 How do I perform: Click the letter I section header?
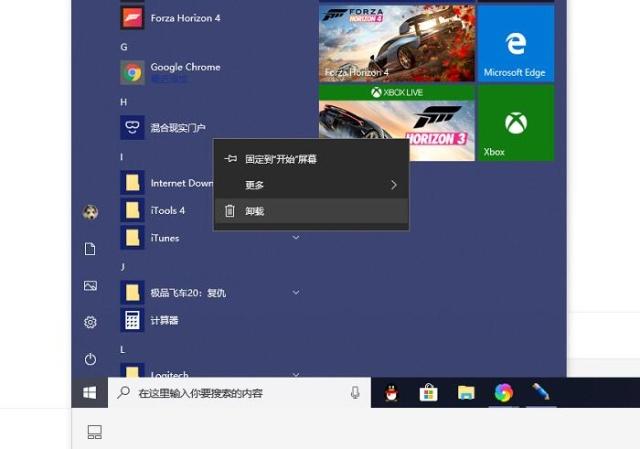click(122, 157)
